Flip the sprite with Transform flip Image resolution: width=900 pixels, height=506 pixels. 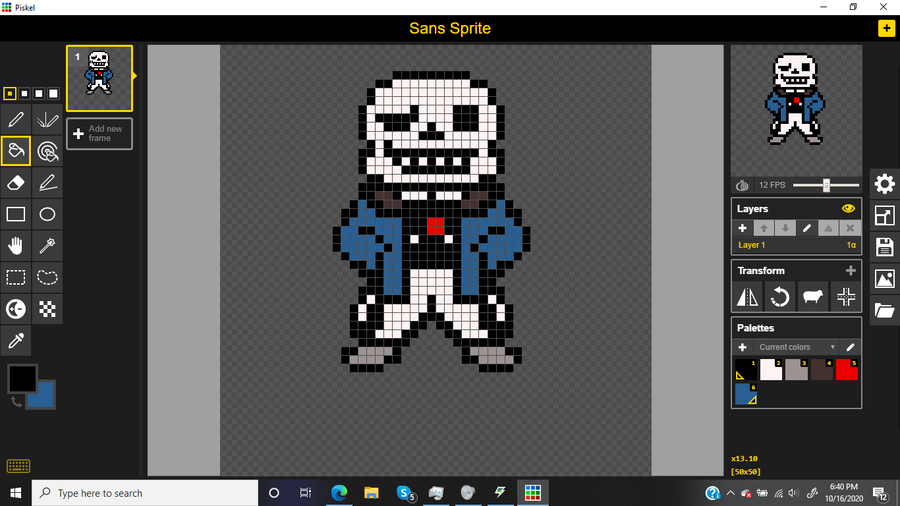[747, 297]
